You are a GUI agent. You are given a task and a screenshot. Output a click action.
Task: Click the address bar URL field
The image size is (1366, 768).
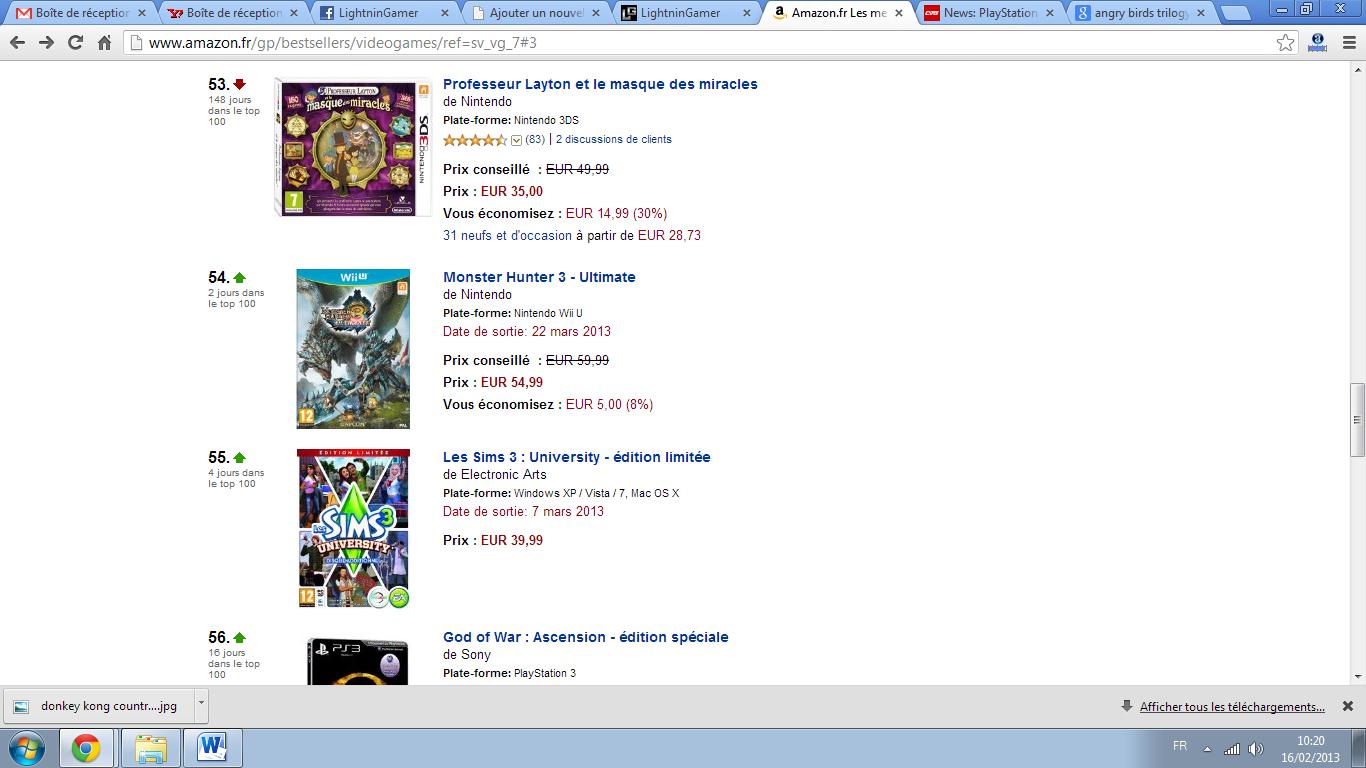coord(700,43)
